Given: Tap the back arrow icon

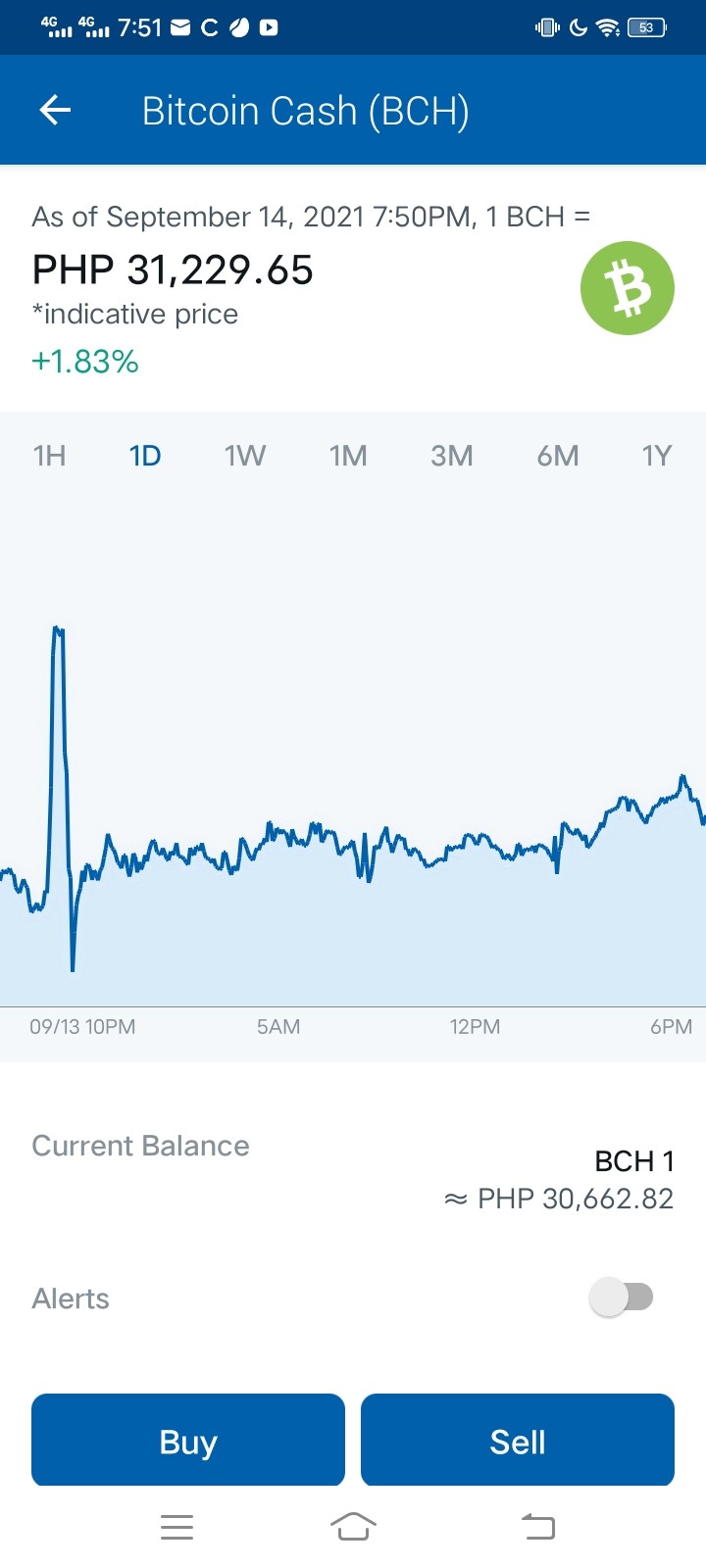Looking at the screenshot, I should 55,110.
